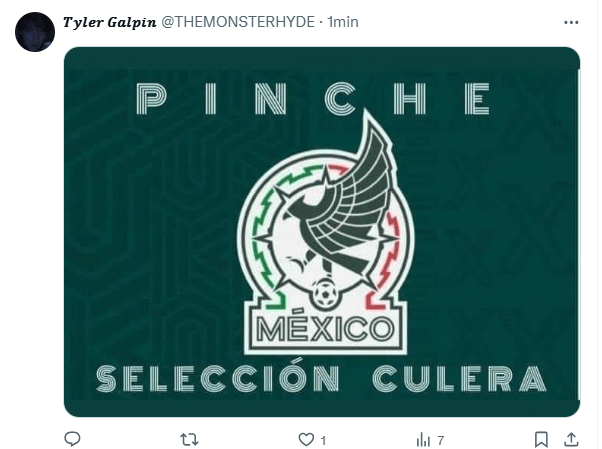Visit the @THEMONSTERHYDE handle link
This screenshot has height=449, width=602.
tap(238, 22)
